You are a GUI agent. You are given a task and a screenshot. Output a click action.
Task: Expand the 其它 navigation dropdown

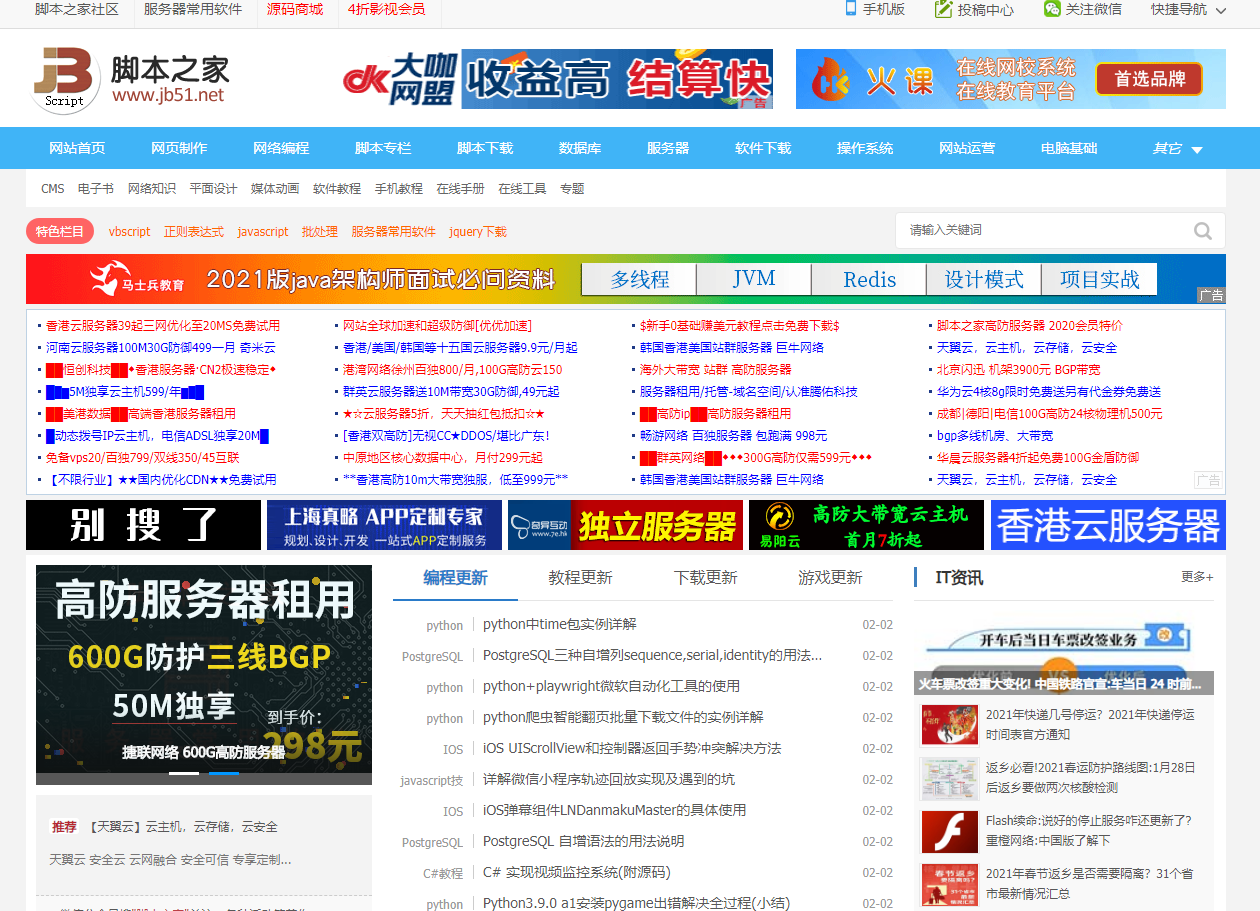tap(1169, 147)
